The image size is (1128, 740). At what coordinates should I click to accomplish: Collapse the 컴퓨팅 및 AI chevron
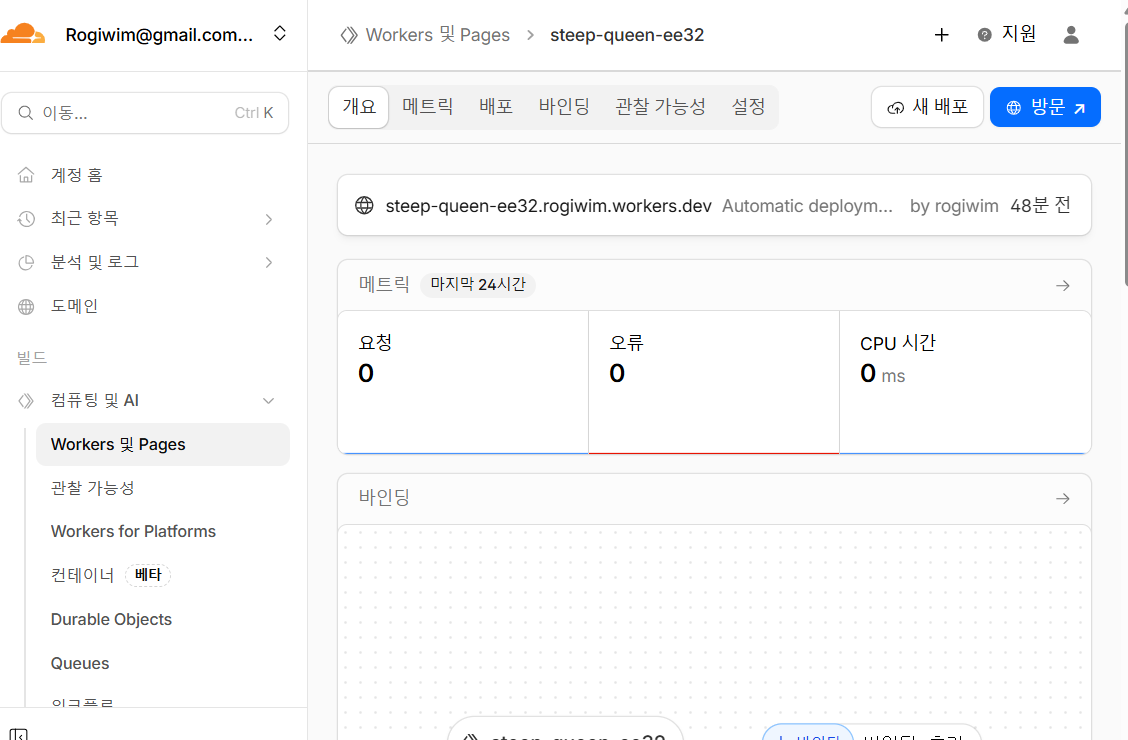point(268,401)
